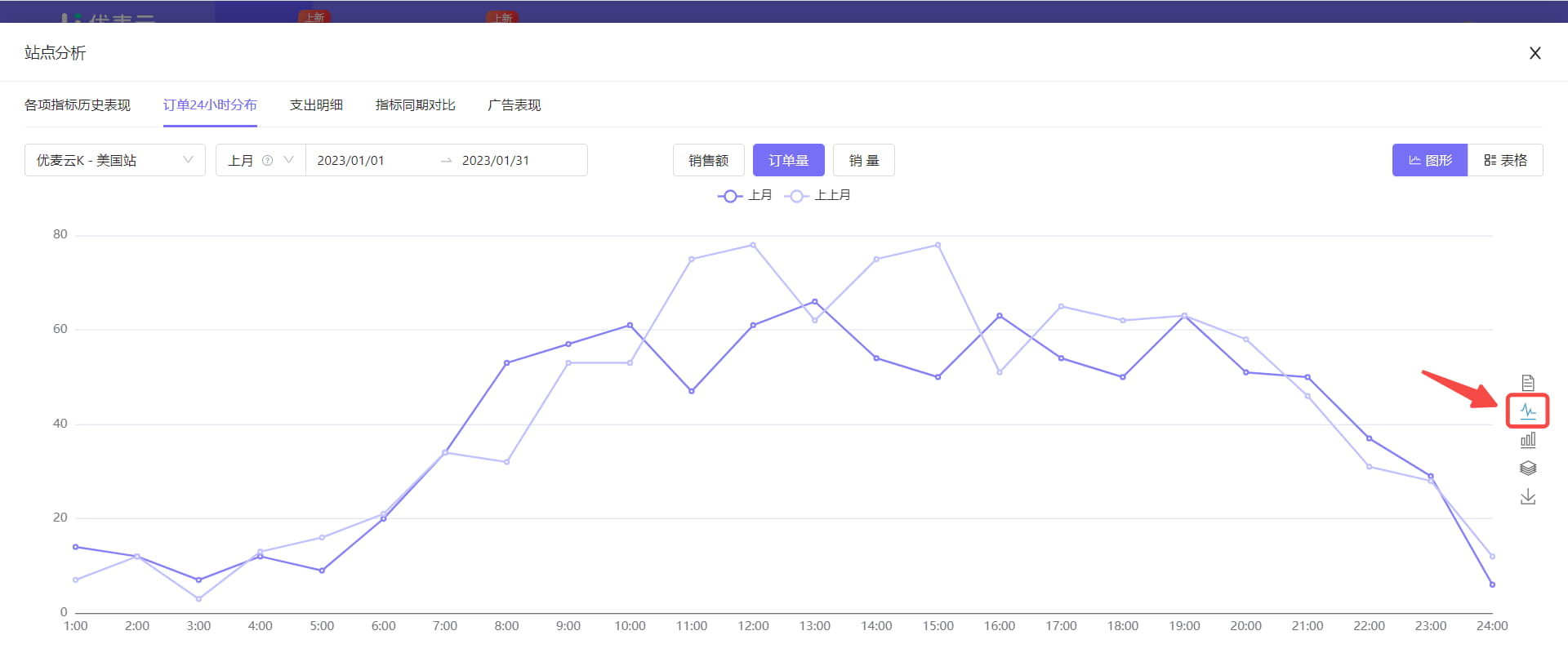Viewport: 1568px width, 662px height.
Task: Open the 各项指标历史表现 tab
Action: [78, 105]
